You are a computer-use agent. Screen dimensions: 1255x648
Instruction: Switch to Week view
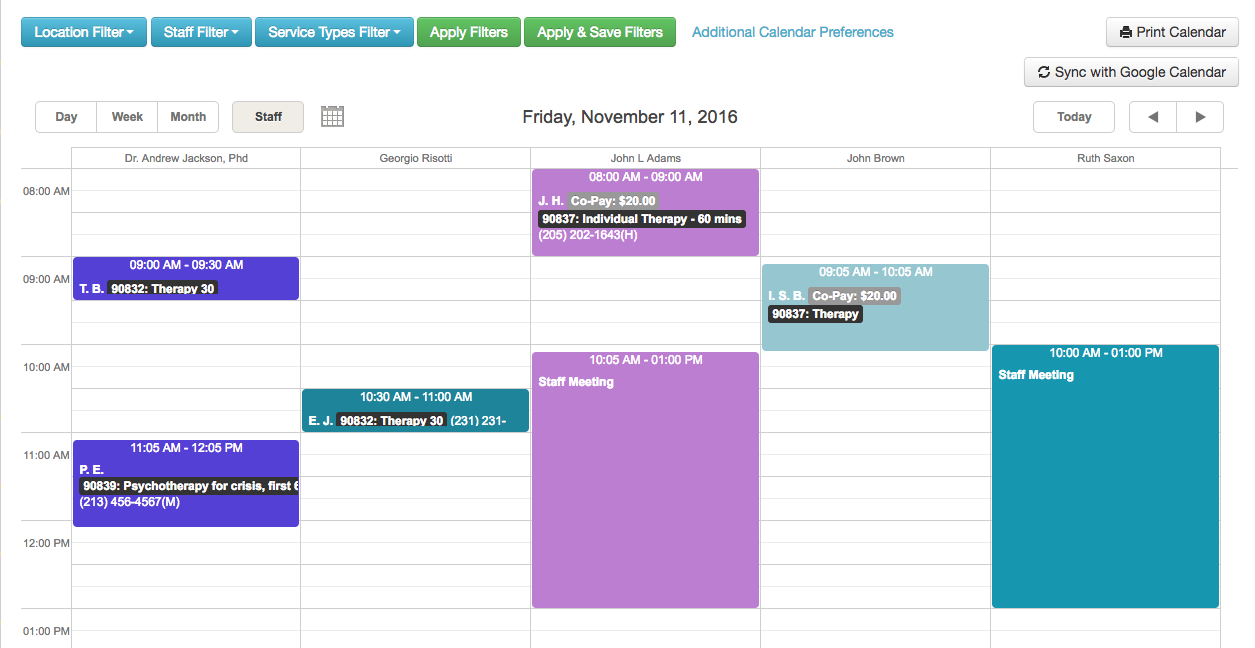click(127, 117)
